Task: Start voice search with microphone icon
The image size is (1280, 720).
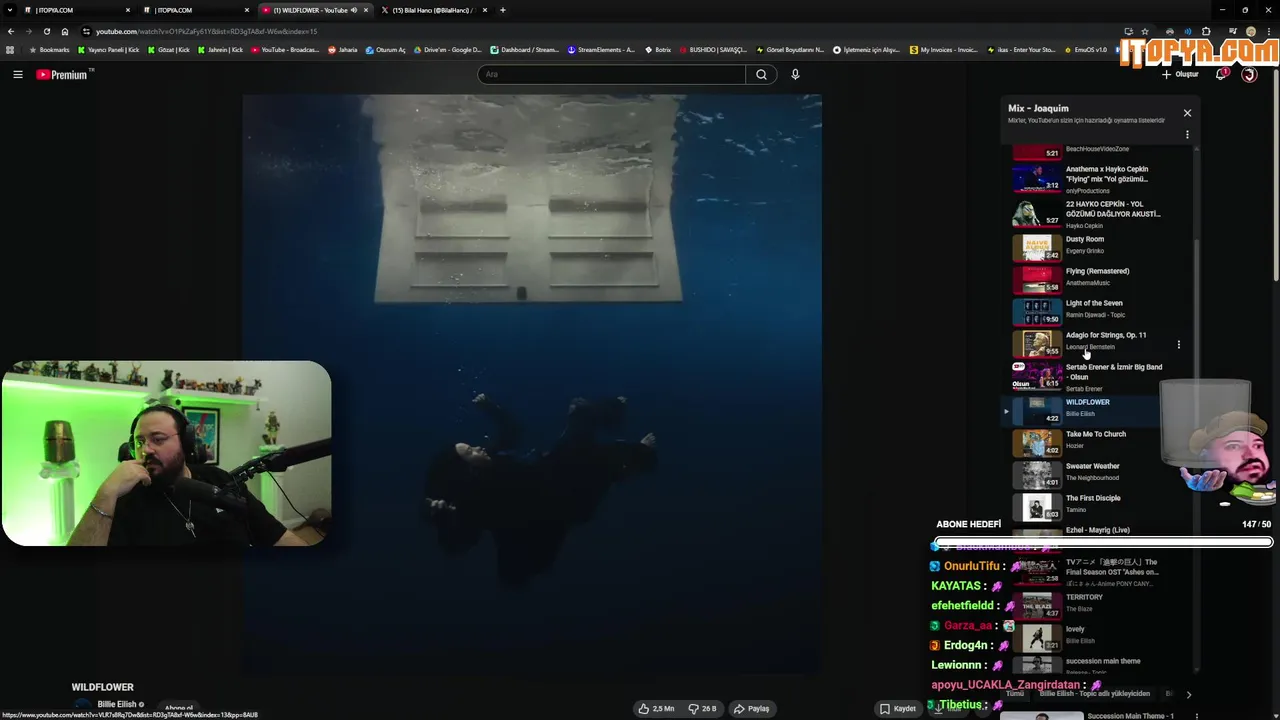Action: [x=795, y=74]
